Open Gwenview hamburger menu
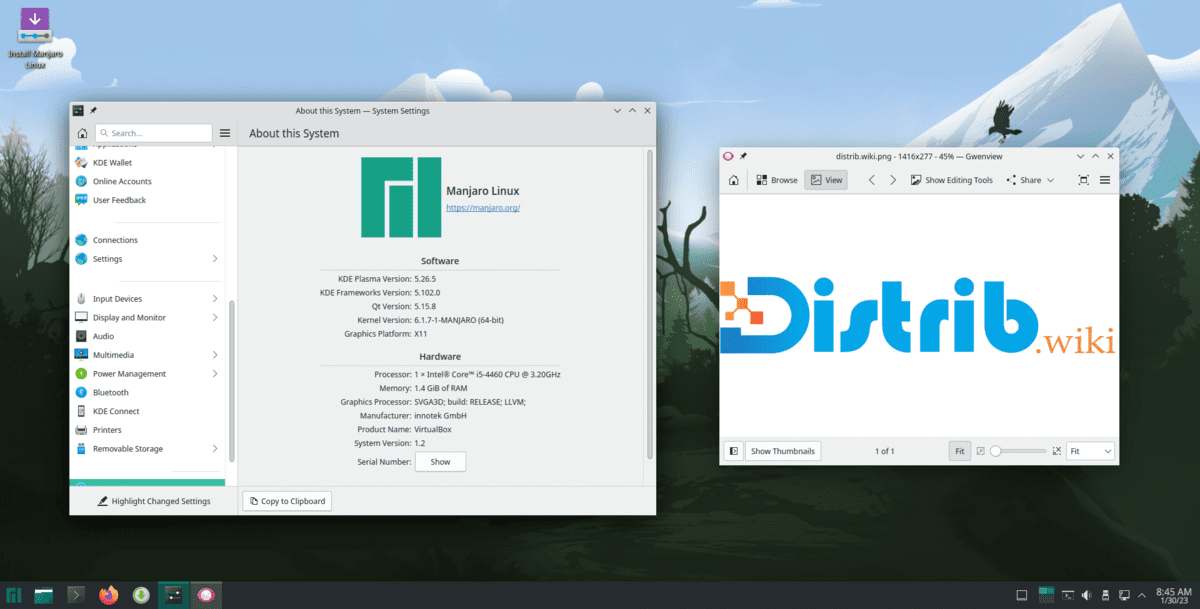Viewport: 1200px width, 609px height. [1105, 180]
